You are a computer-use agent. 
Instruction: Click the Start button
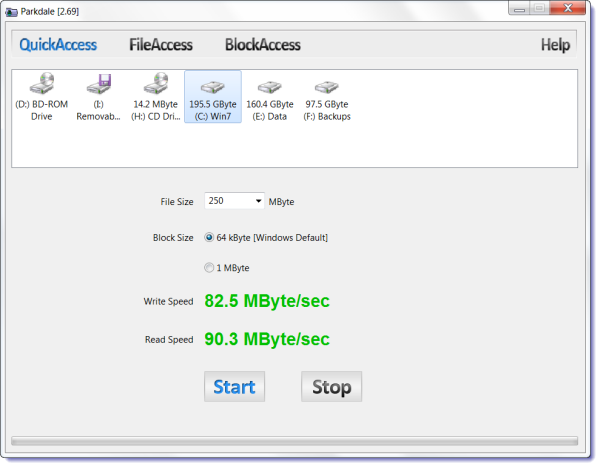pos(234,387)
